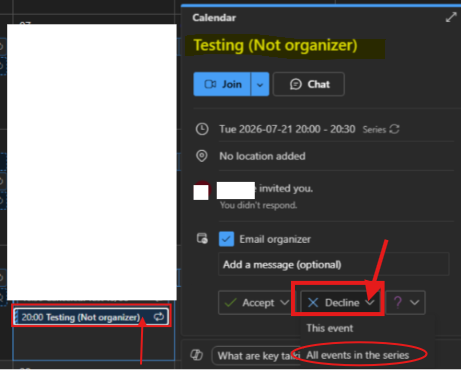The image size is (461, 370).
Task: Click the clock icon beside the meeting time
Action: (202, 129)
